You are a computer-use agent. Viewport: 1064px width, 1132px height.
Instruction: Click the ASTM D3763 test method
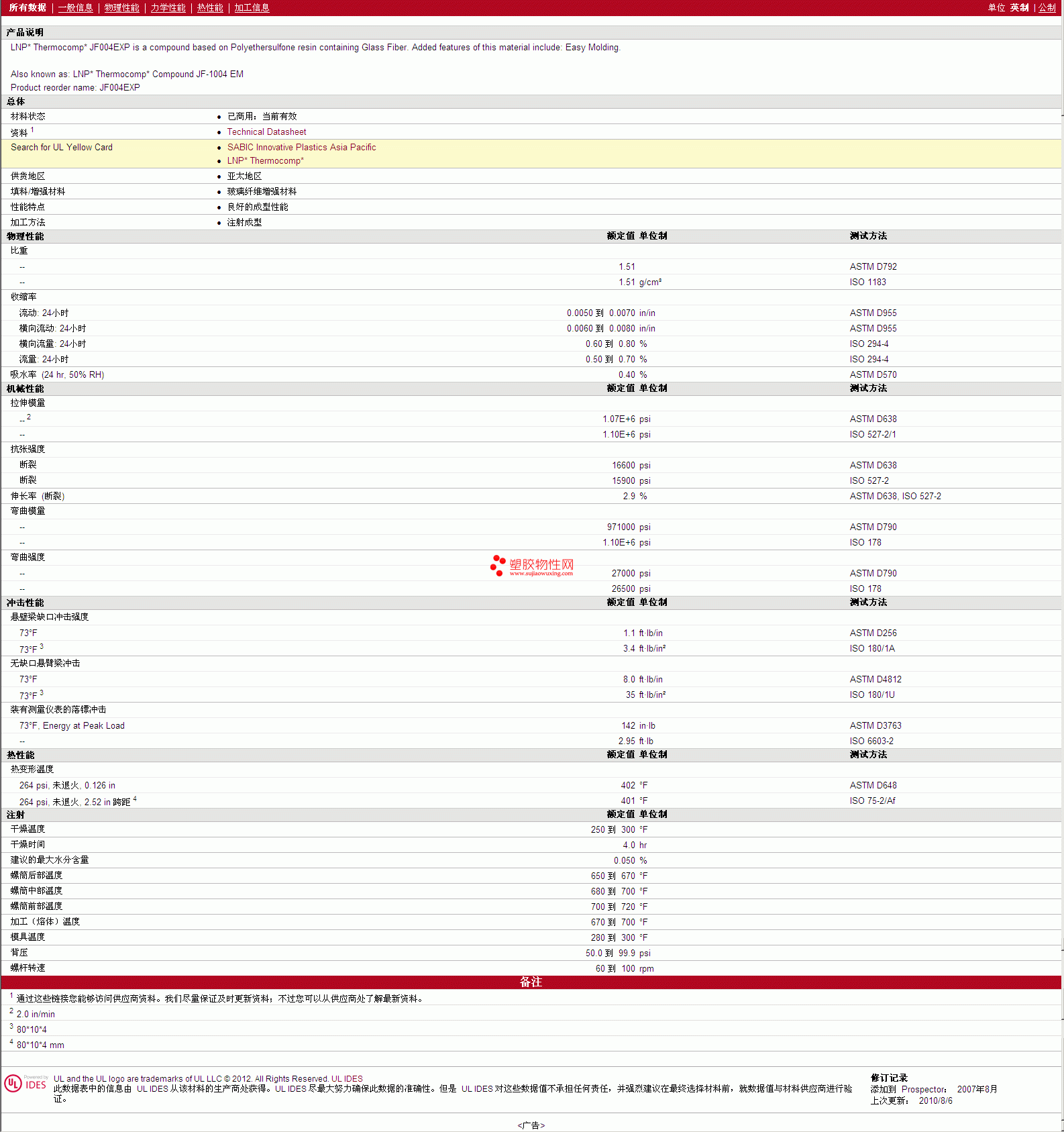coord(875,726)
